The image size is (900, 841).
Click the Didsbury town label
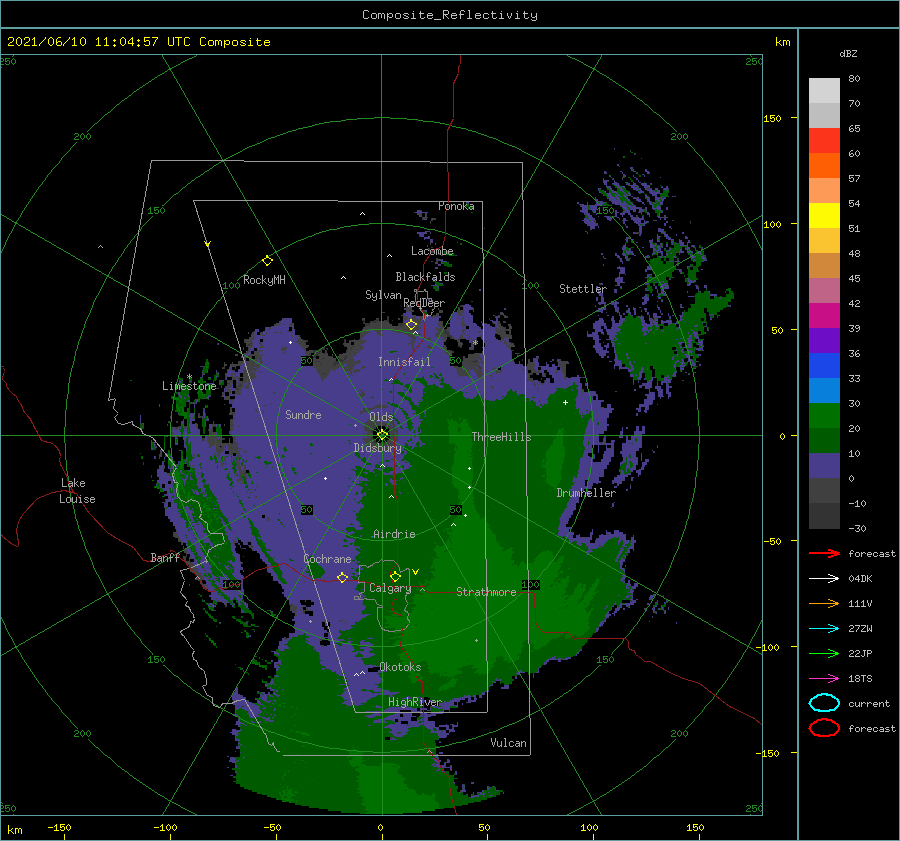pos(378,448)
